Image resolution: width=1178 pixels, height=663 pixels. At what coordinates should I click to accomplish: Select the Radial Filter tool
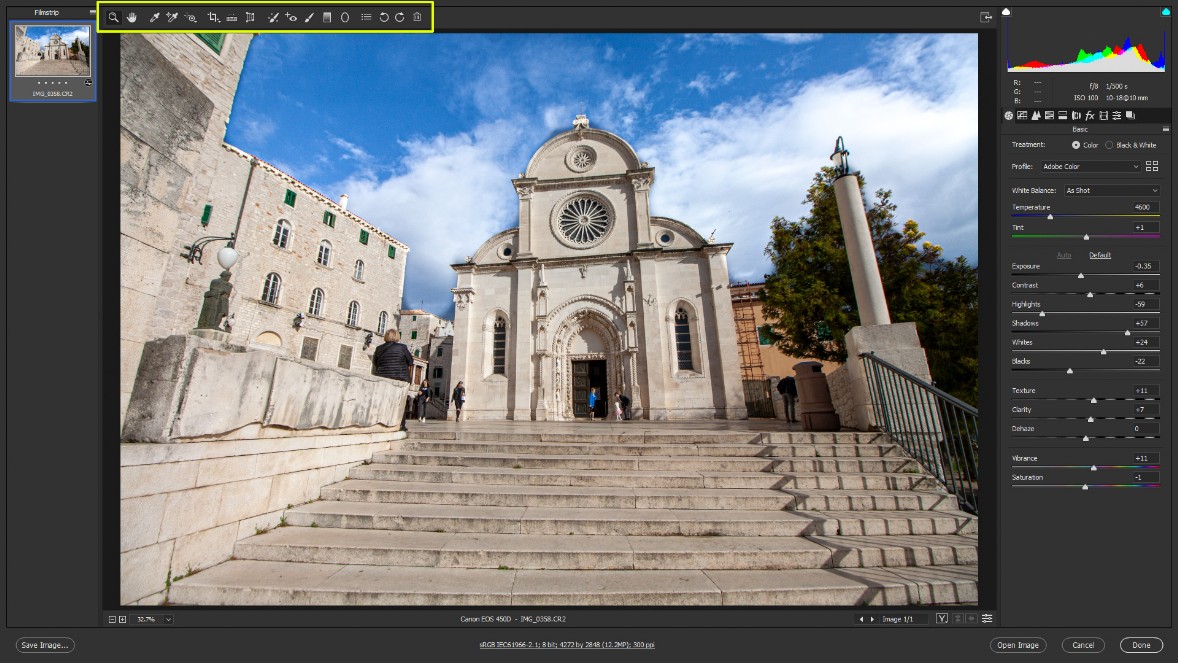(345, 17)
